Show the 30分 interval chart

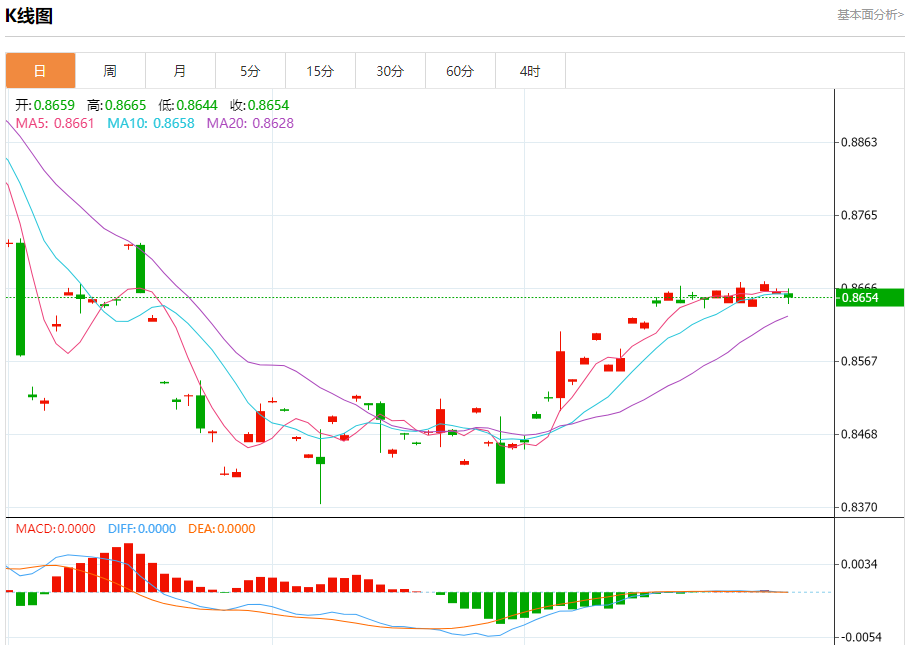tap(390, 71)
